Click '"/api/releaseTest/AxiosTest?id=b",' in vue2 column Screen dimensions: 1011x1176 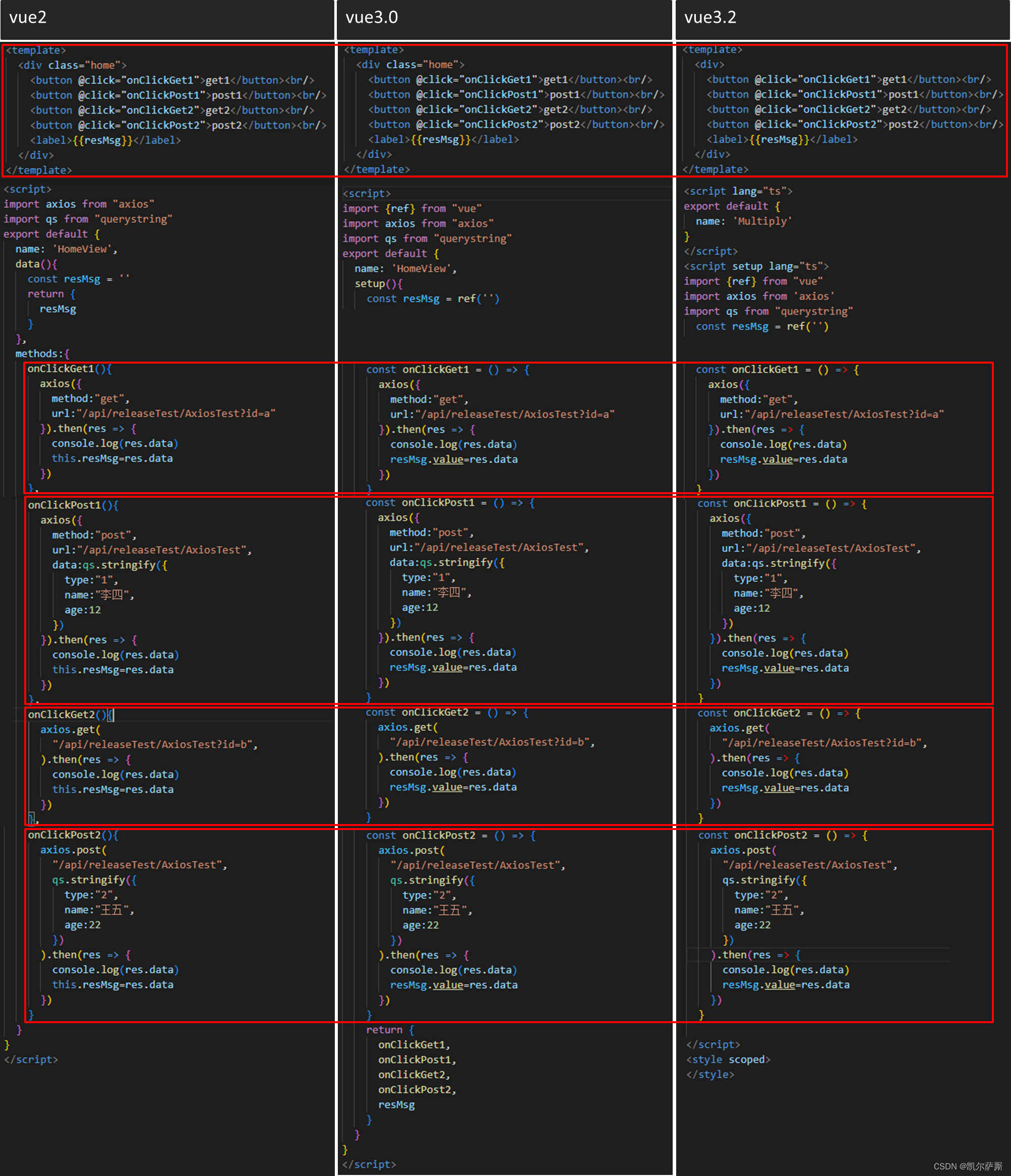pyautogui.click(x=155, y=745)
